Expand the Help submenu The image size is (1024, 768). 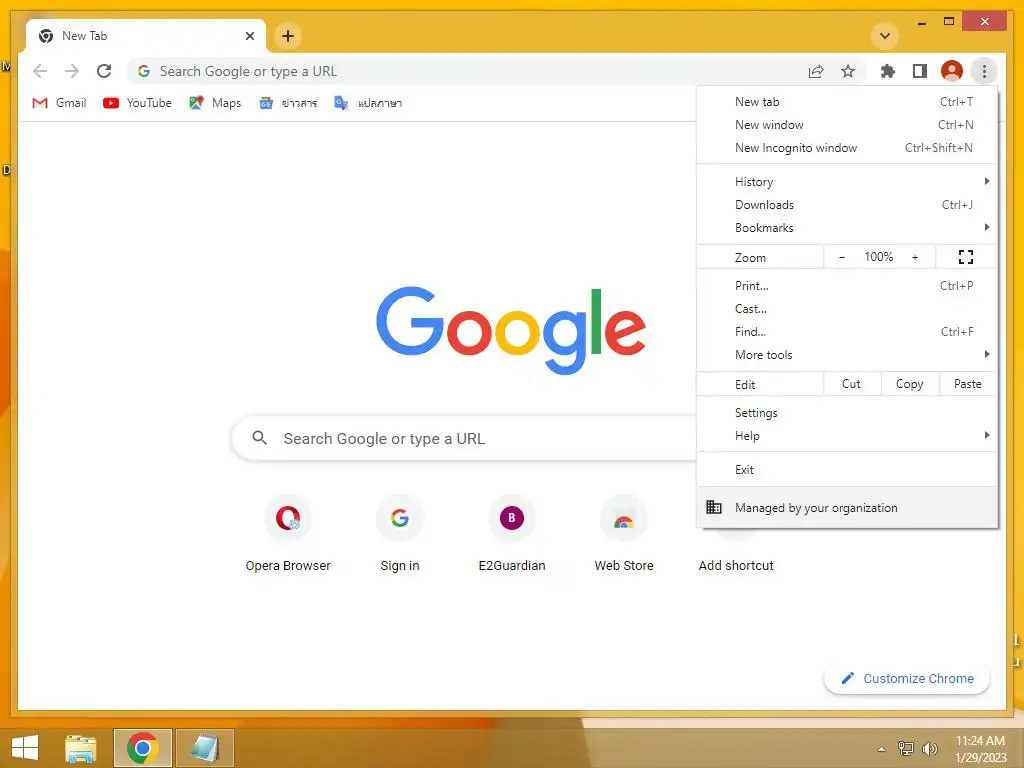click(x=847, y=436)
